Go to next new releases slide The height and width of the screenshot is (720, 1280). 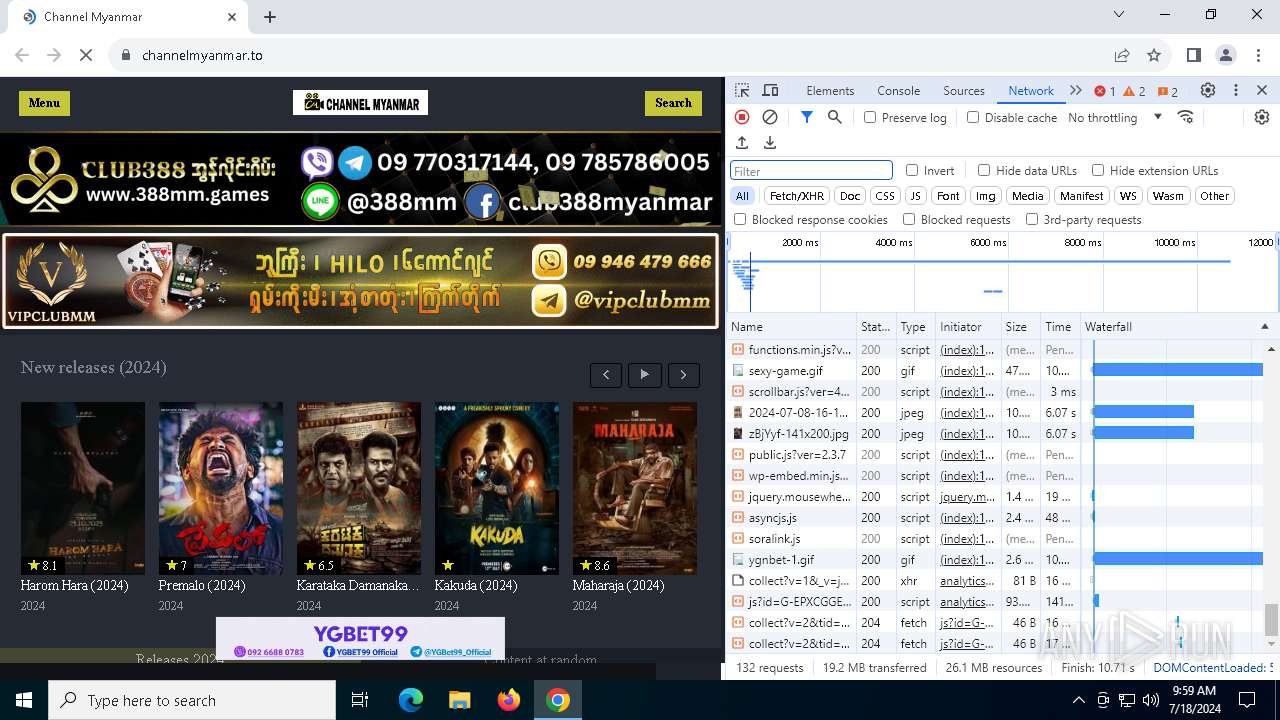pyautogui.click(x=684, y=375)
